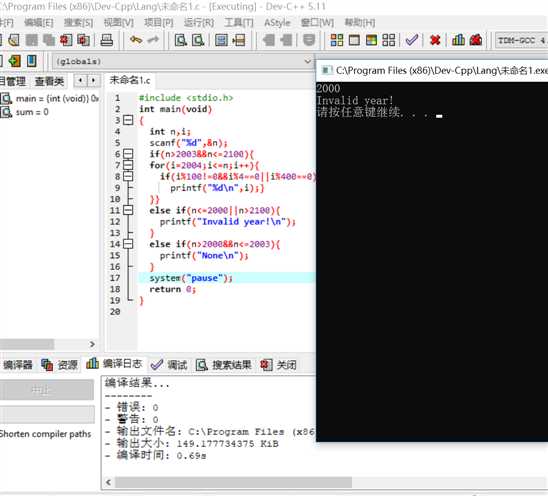This screenshot has width=548, height=496.
Task: Select the 编译日志 compile log tab
Action: (114, 364)
